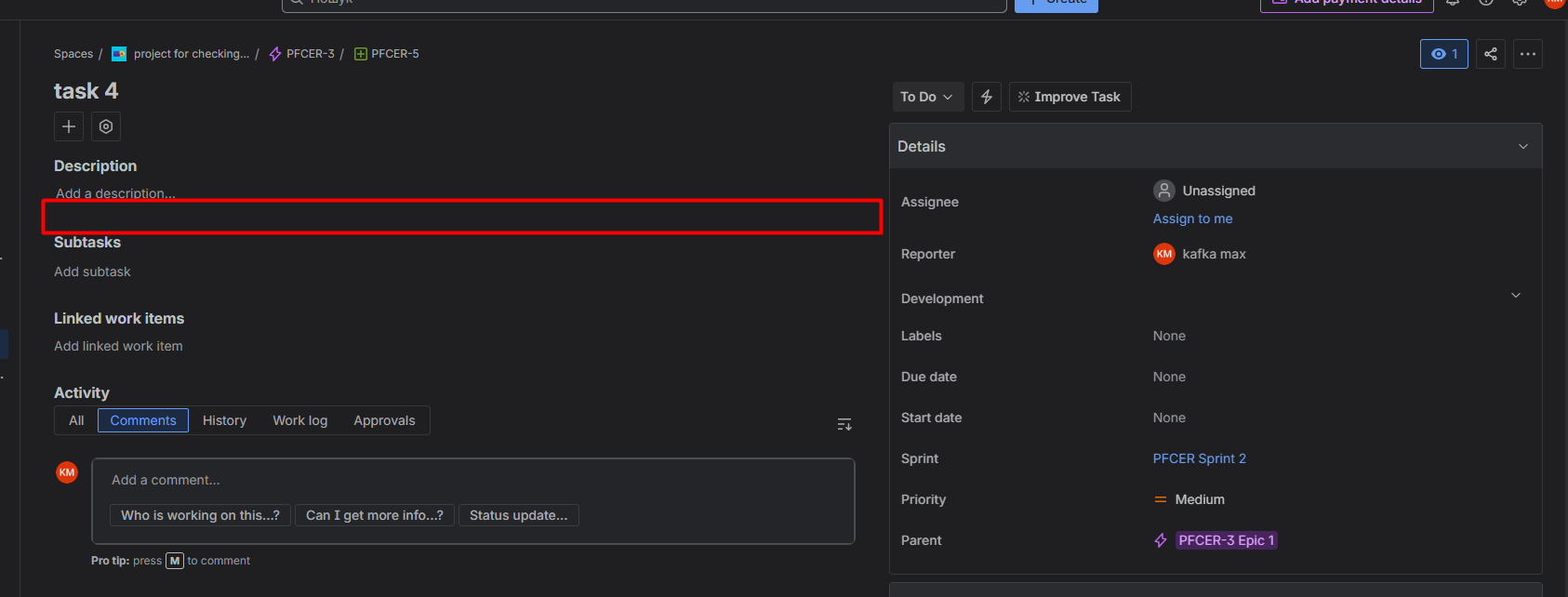Image resolution: width=1568 pixels, height=597 pixels.
Task: Go to Spaces in the breadcrumb
Action: coord(73,54)
